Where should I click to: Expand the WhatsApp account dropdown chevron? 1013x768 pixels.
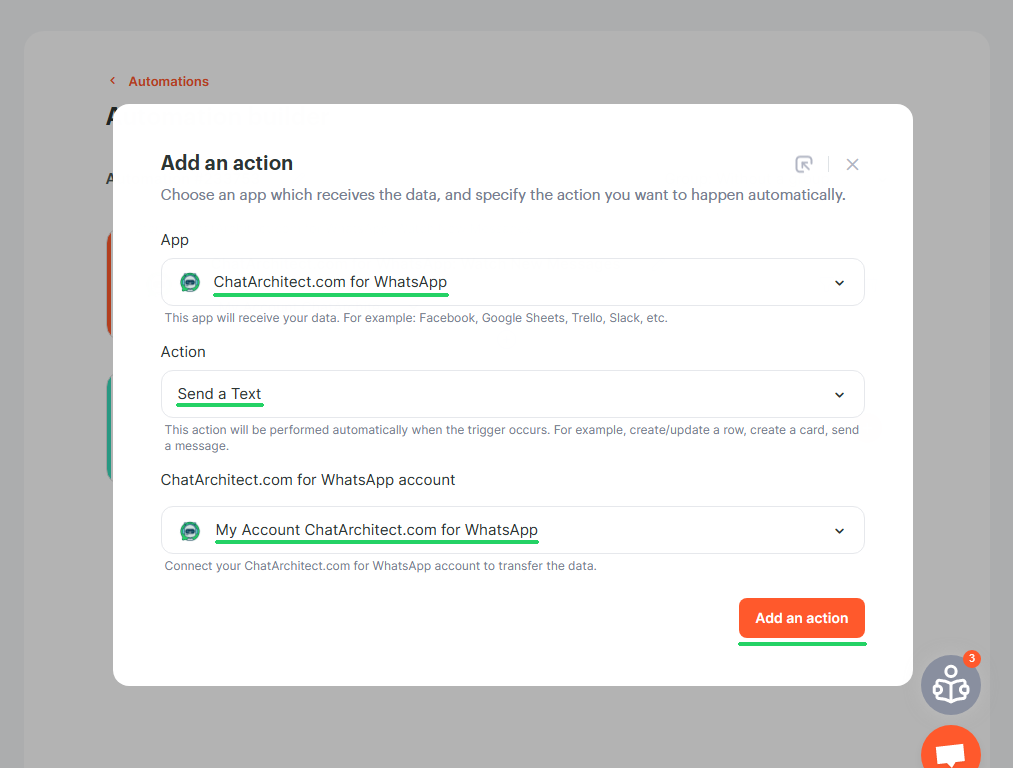tap(839, 531)
